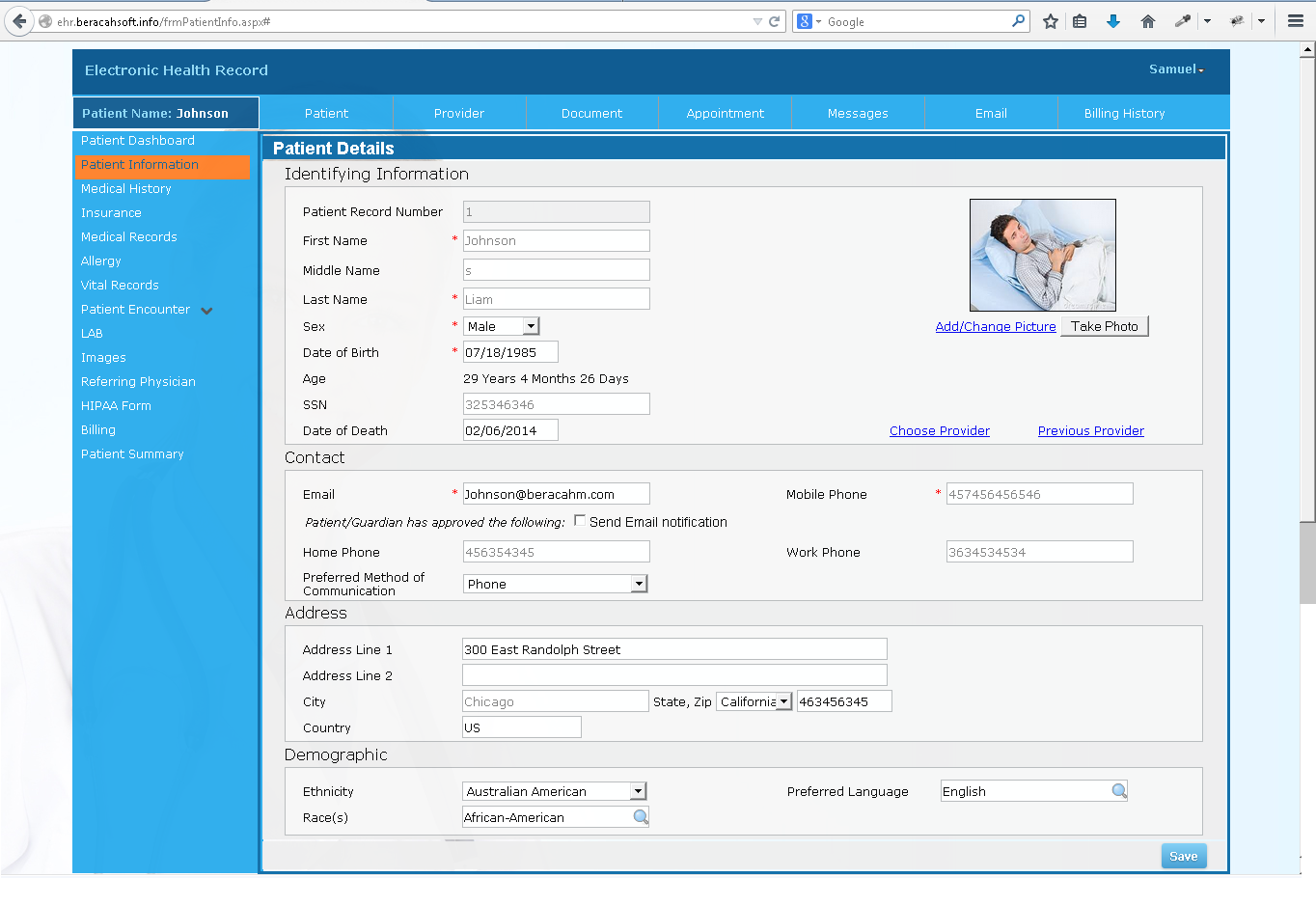
Task: Click the Email input field
Action: [557, 494]
